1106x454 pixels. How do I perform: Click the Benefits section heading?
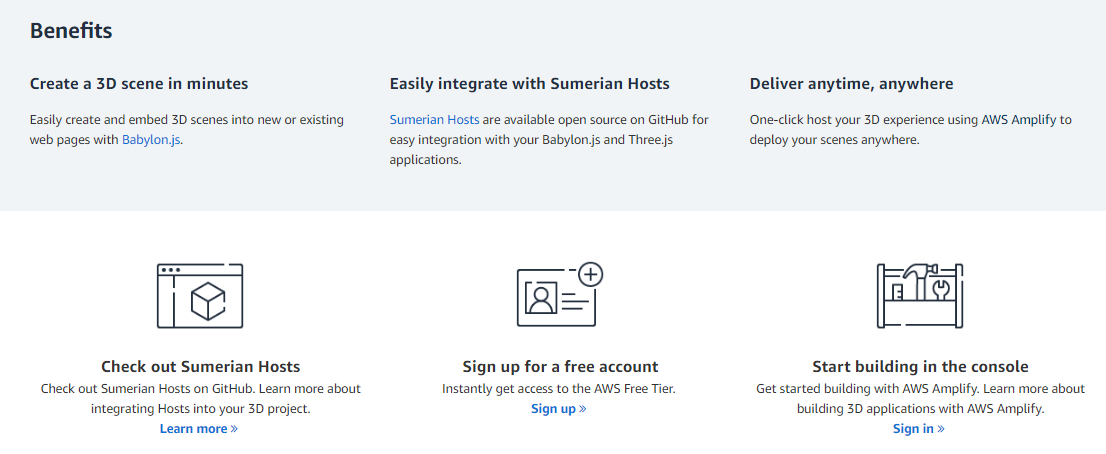point(71,31)
